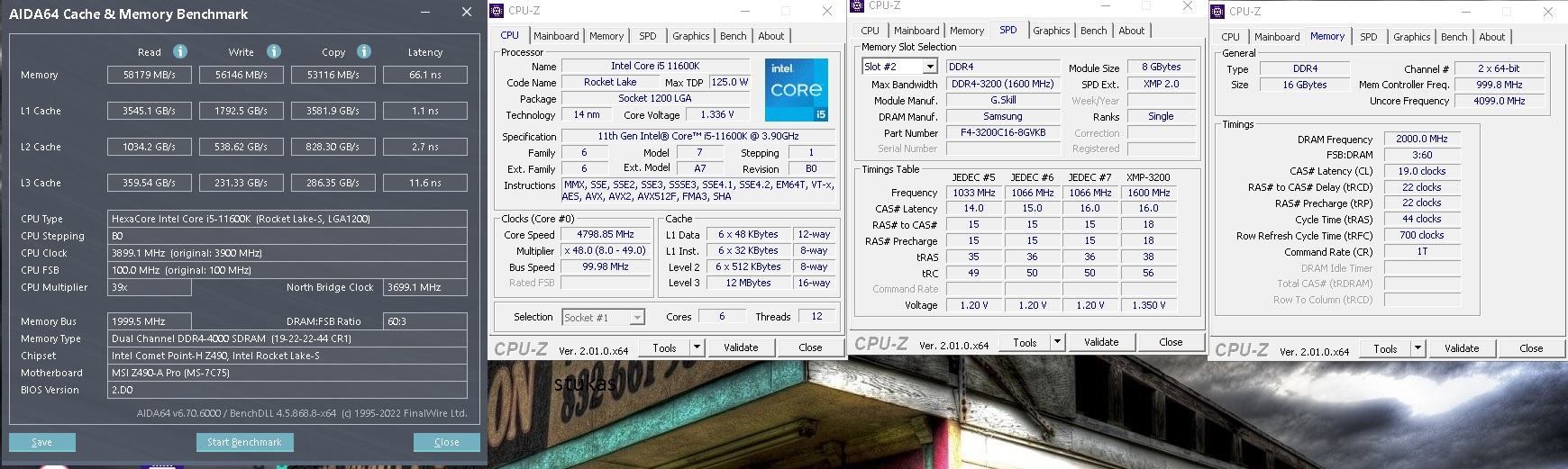This screenshot has height=469, width=1568.
Task: Select Mainboard tab in the SPD CPU-Z window
Action: click(x=916, y=31)
